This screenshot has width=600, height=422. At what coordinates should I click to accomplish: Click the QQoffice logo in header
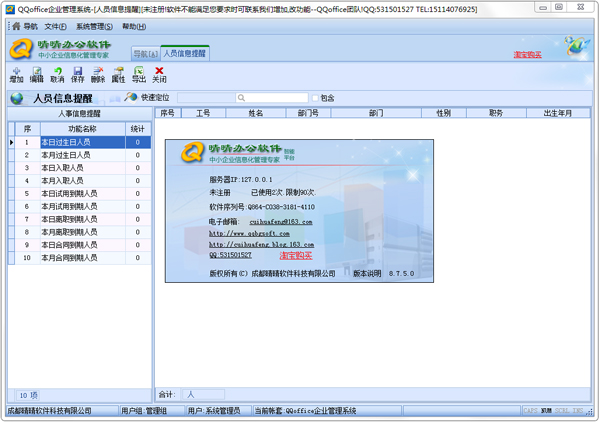tap(21, 49)
